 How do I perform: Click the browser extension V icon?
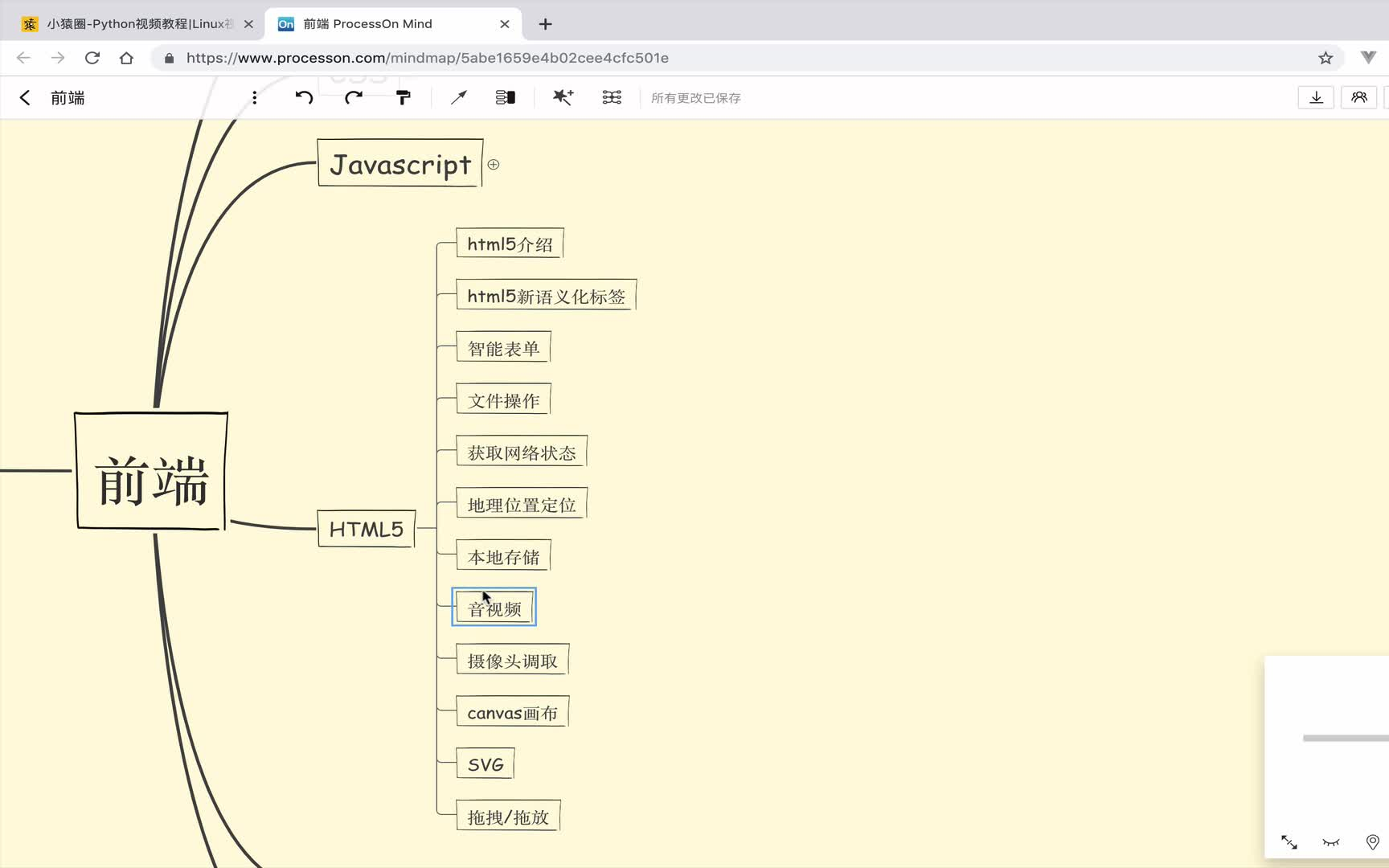1368,57
